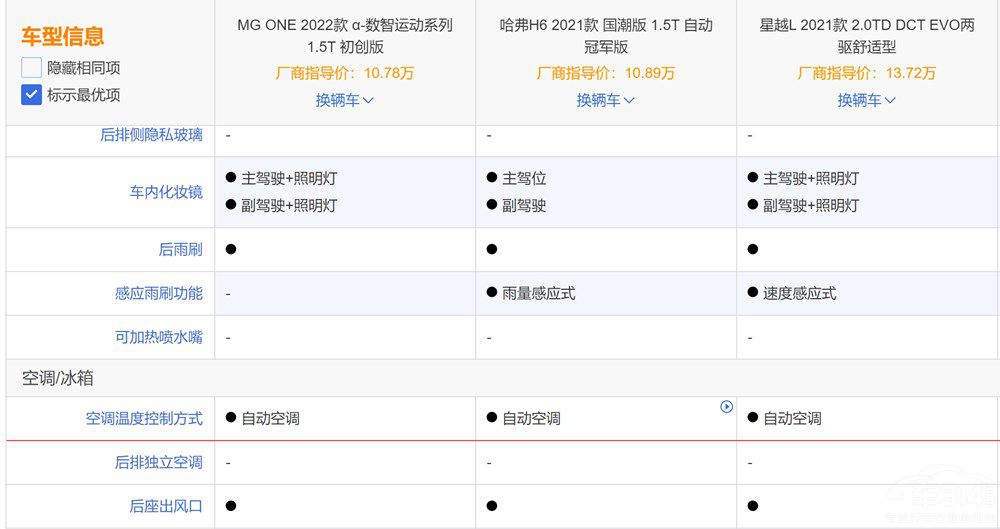1000x529 pixels.
Task: Uncheck the 标示最优项 checkbox
Action: [31, 95]
